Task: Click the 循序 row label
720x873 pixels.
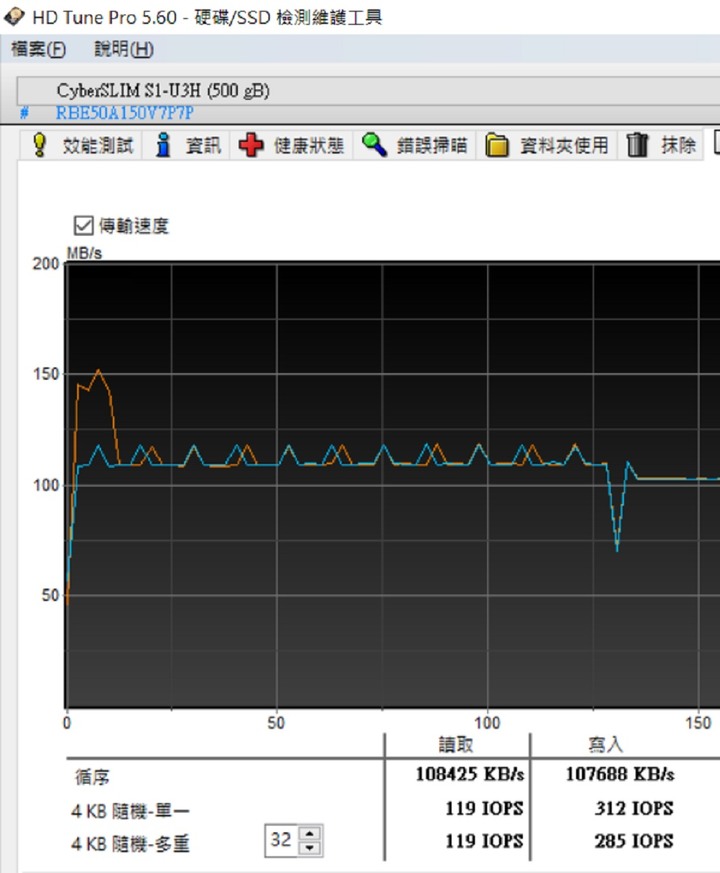Action: [x=92, y=777]
